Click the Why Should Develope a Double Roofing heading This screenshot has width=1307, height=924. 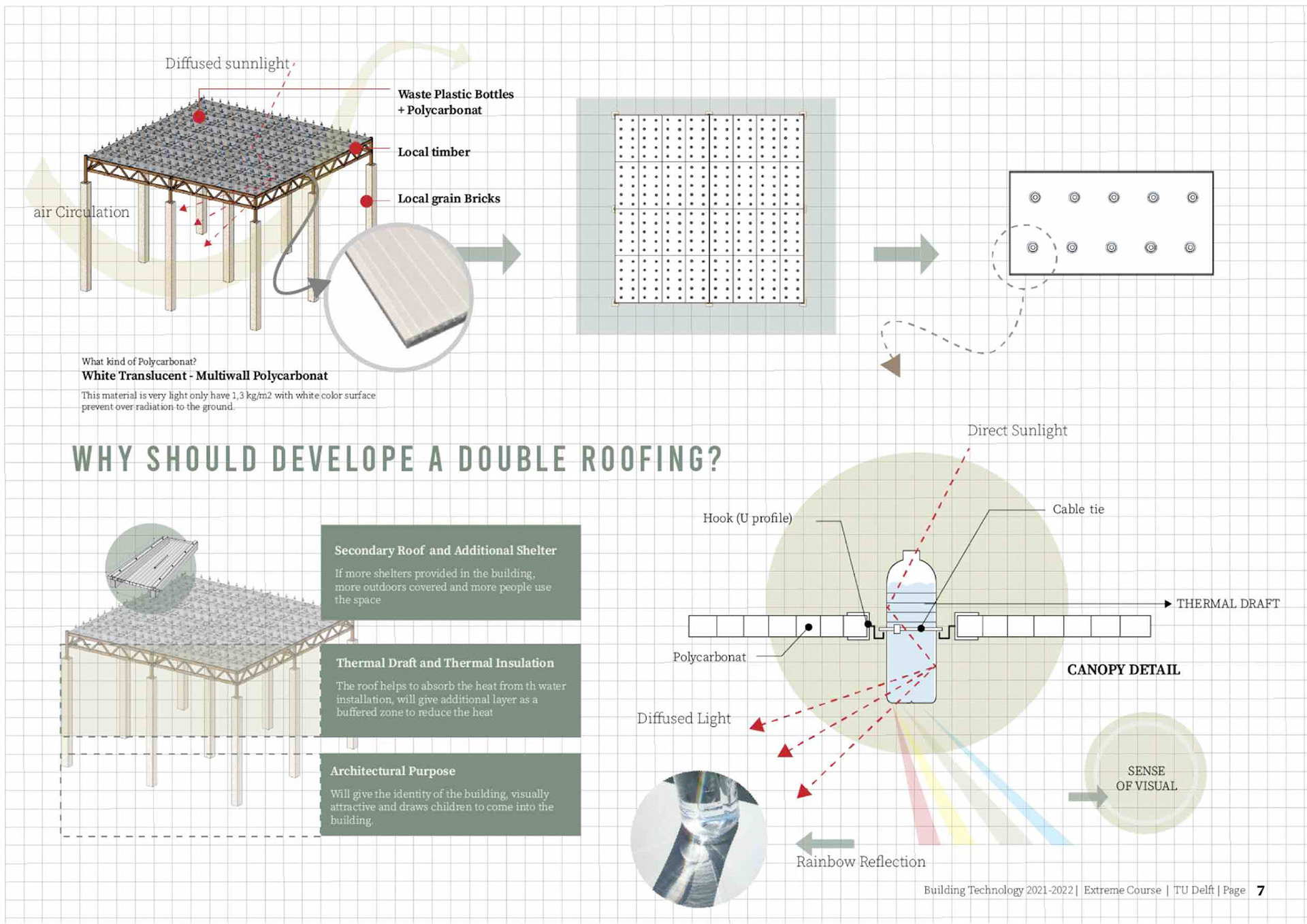click(397, 459)
